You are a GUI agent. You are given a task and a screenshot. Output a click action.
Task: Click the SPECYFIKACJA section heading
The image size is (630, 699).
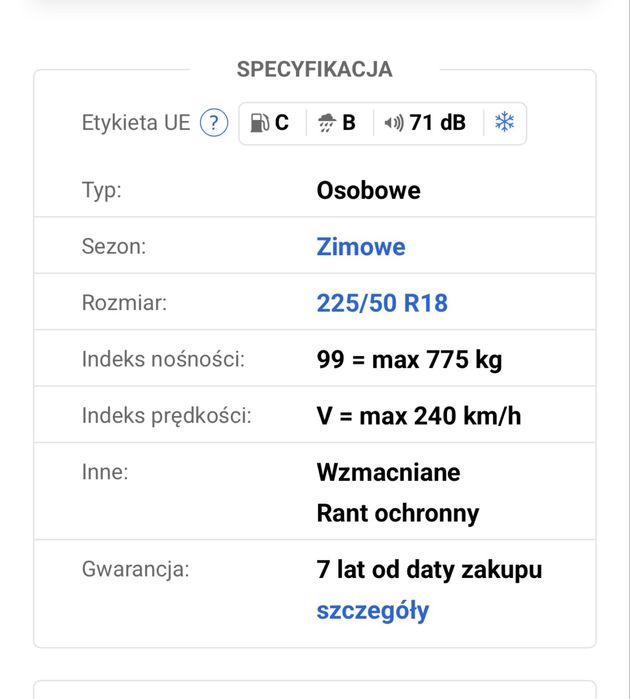[314, 69]
